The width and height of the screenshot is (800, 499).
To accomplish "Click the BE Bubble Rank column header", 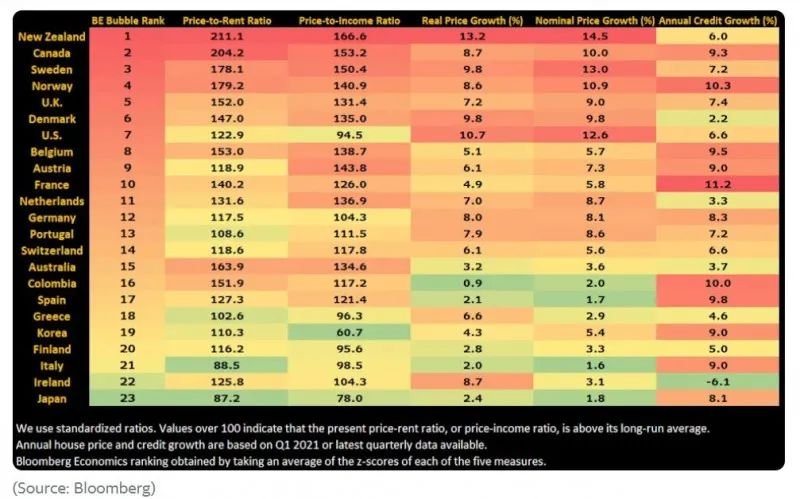I will click(128, 21).
